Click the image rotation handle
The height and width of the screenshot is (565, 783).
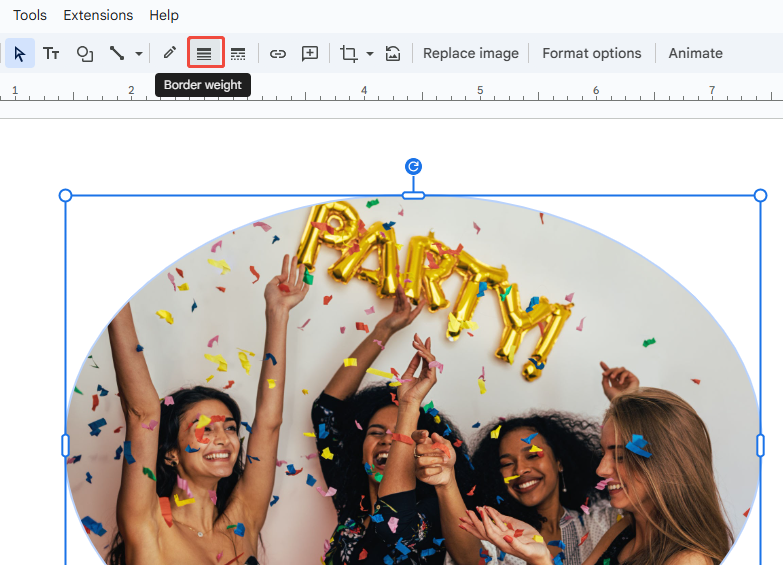413,166
